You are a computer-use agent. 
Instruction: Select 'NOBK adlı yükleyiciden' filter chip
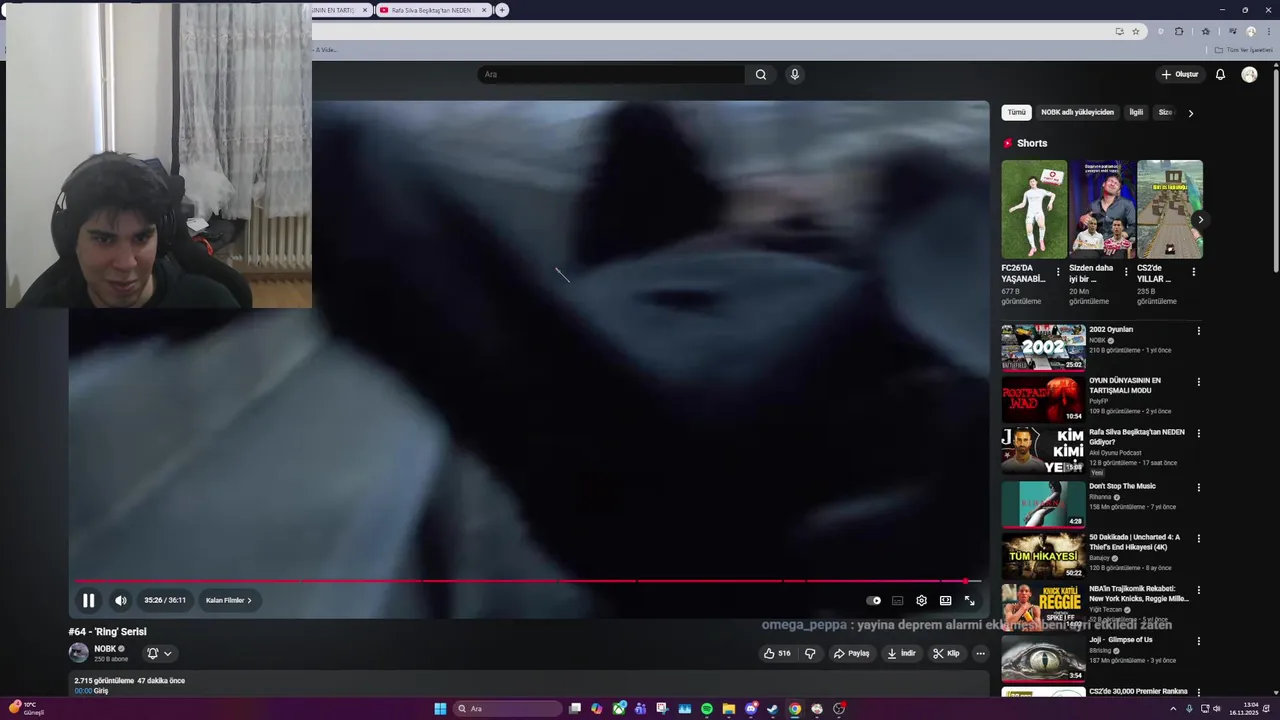point(1077,112)
